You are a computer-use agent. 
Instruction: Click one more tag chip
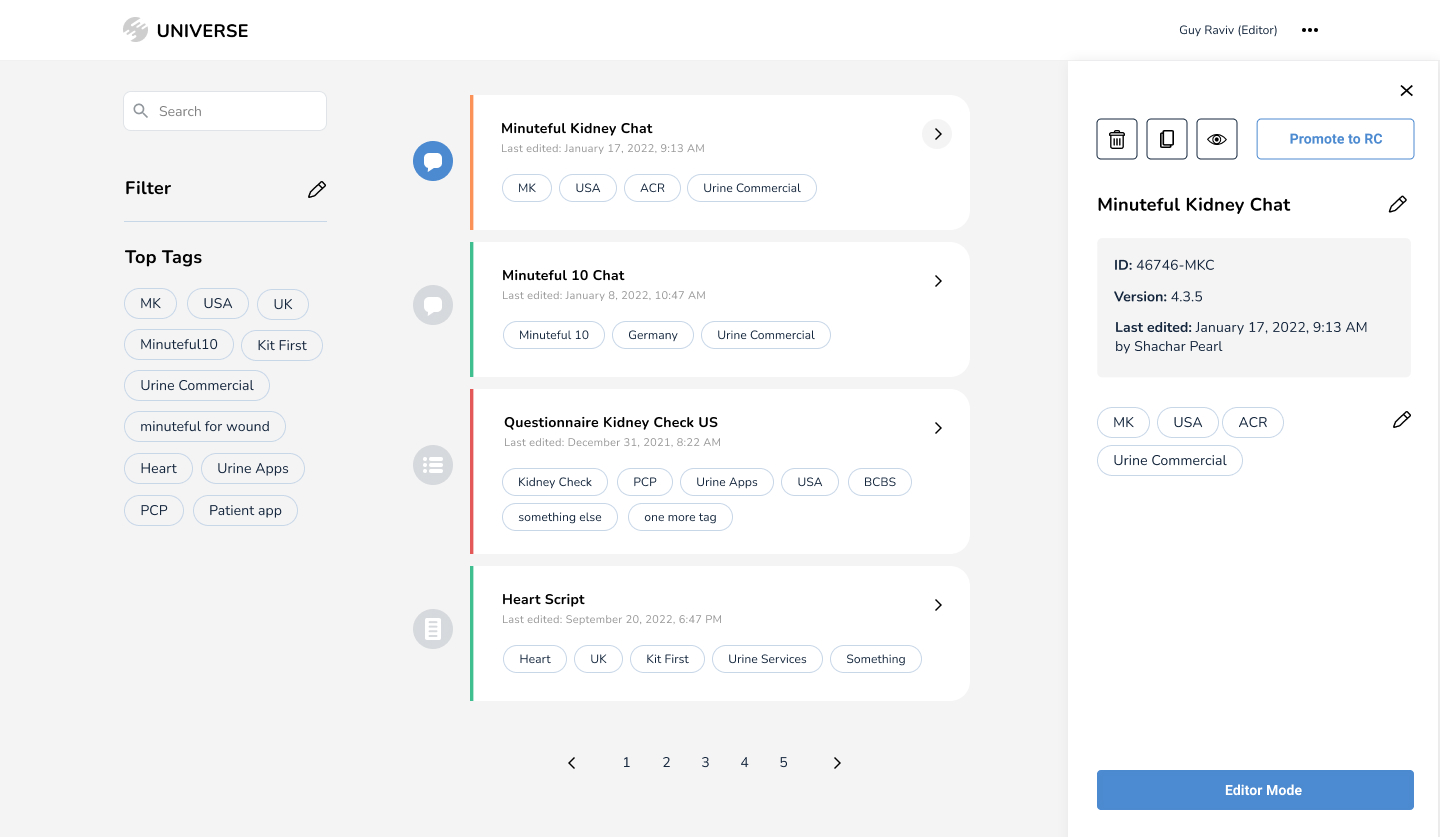680,517
